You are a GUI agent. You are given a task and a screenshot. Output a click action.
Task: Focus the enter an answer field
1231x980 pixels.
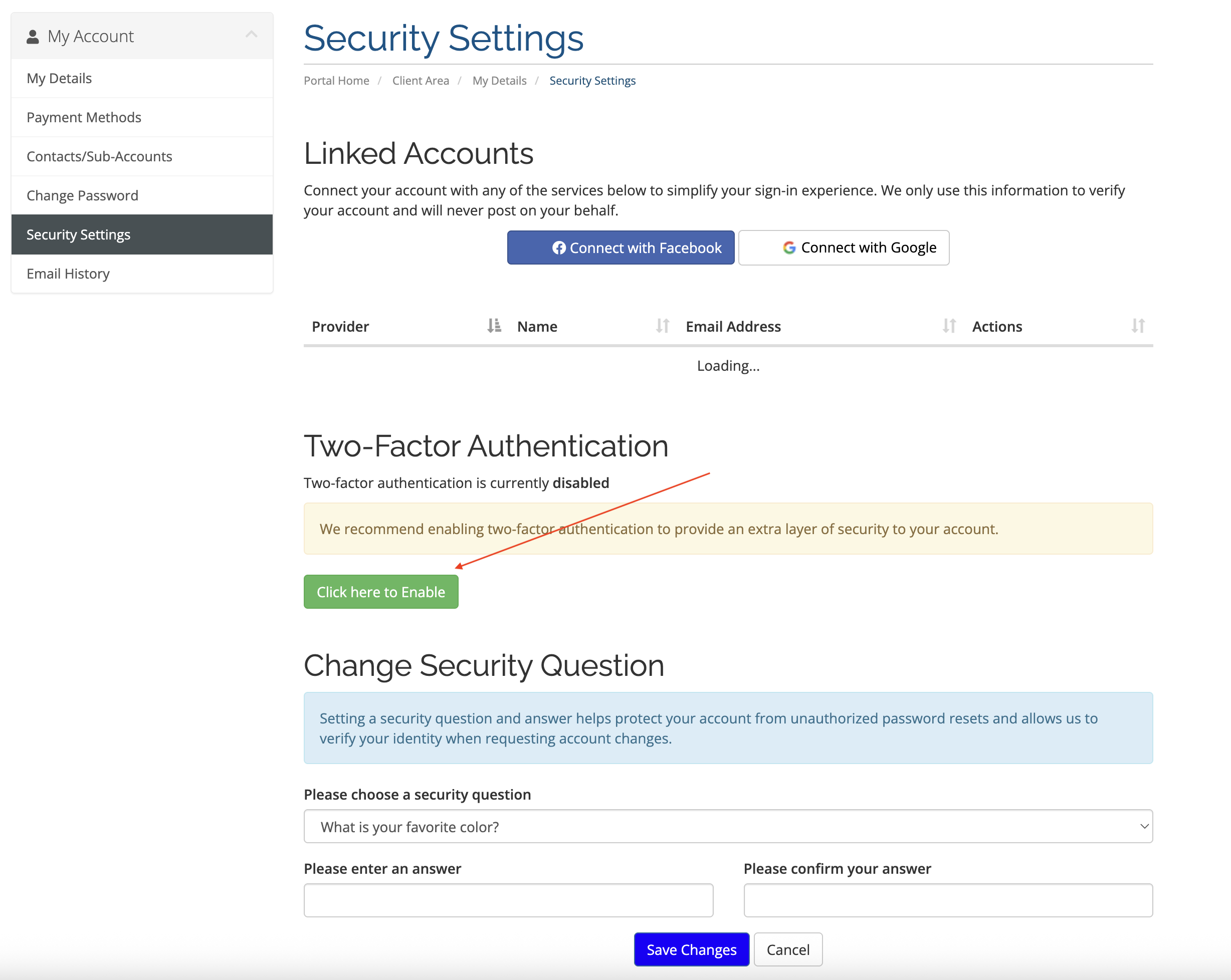(508, 900)
